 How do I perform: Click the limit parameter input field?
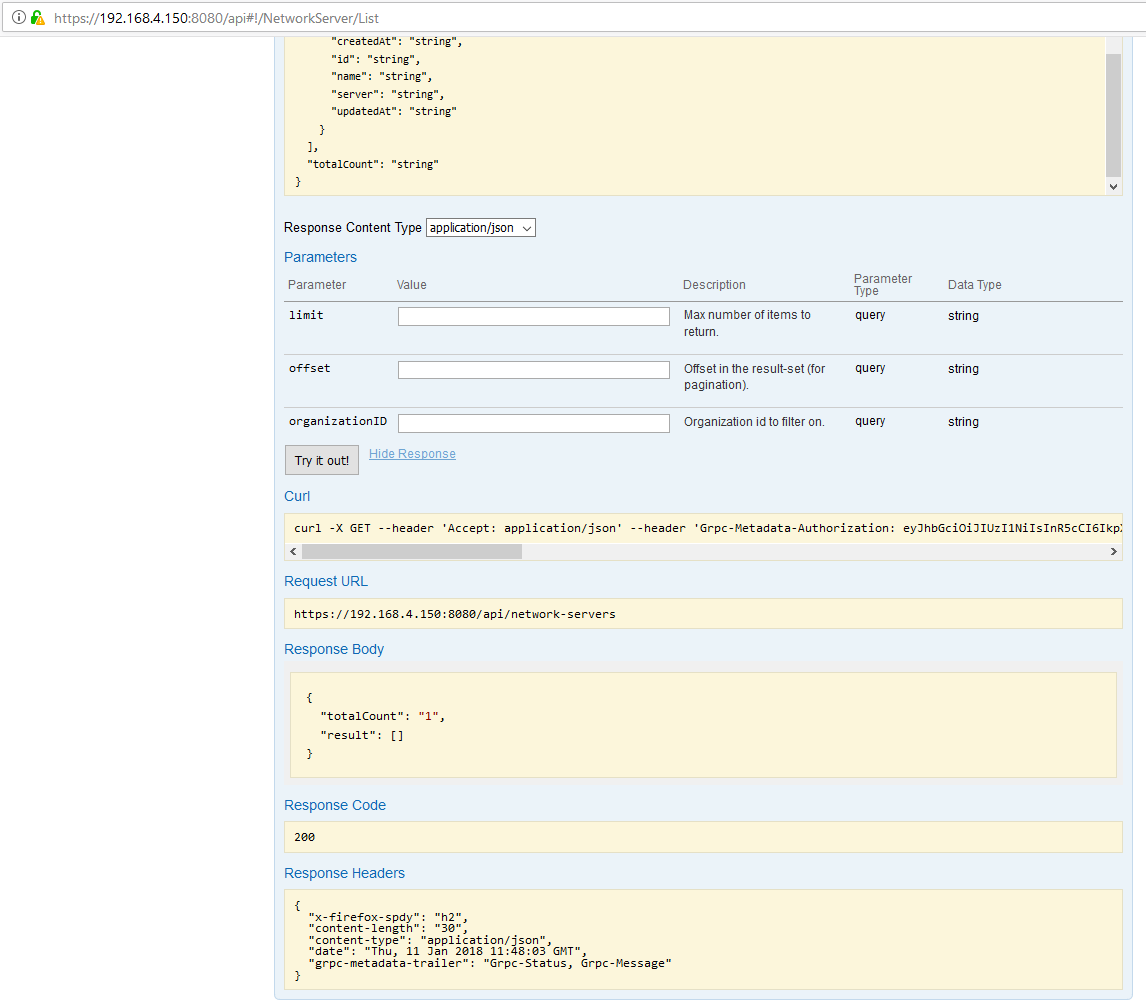click(x=534, y=316)
